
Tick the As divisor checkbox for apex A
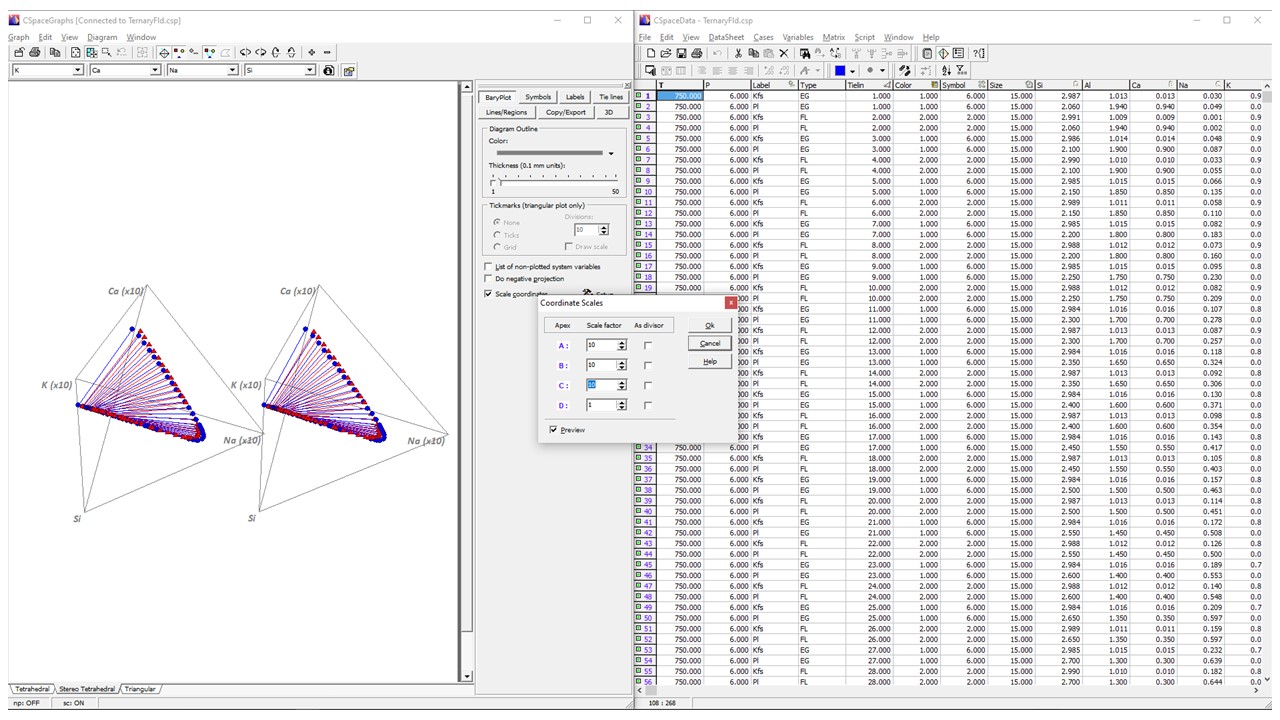click(x=648, y=345)
